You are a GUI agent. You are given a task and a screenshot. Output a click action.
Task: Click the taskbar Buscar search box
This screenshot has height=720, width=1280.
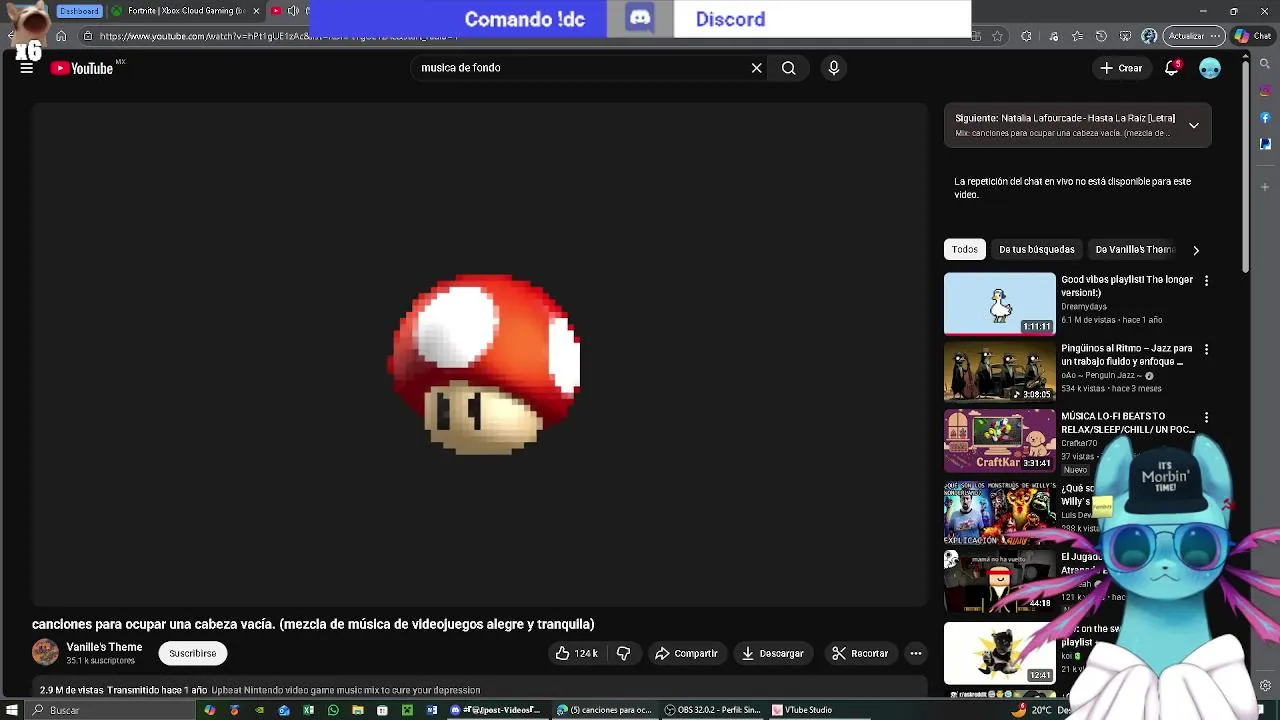click(x=110, y=710)
